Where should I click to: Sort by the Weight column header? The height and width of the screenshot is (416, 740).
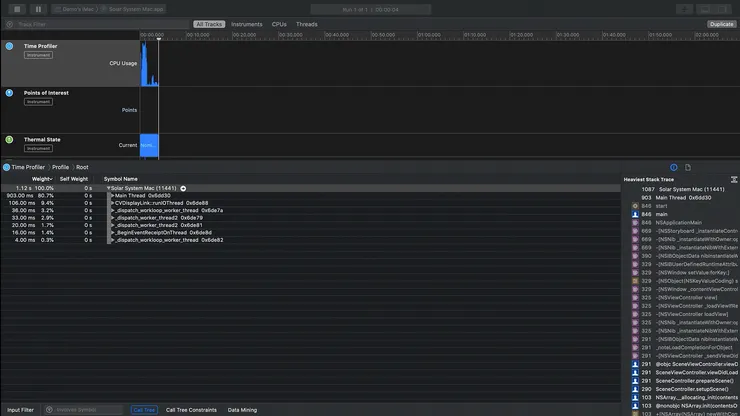coord(42,179)
